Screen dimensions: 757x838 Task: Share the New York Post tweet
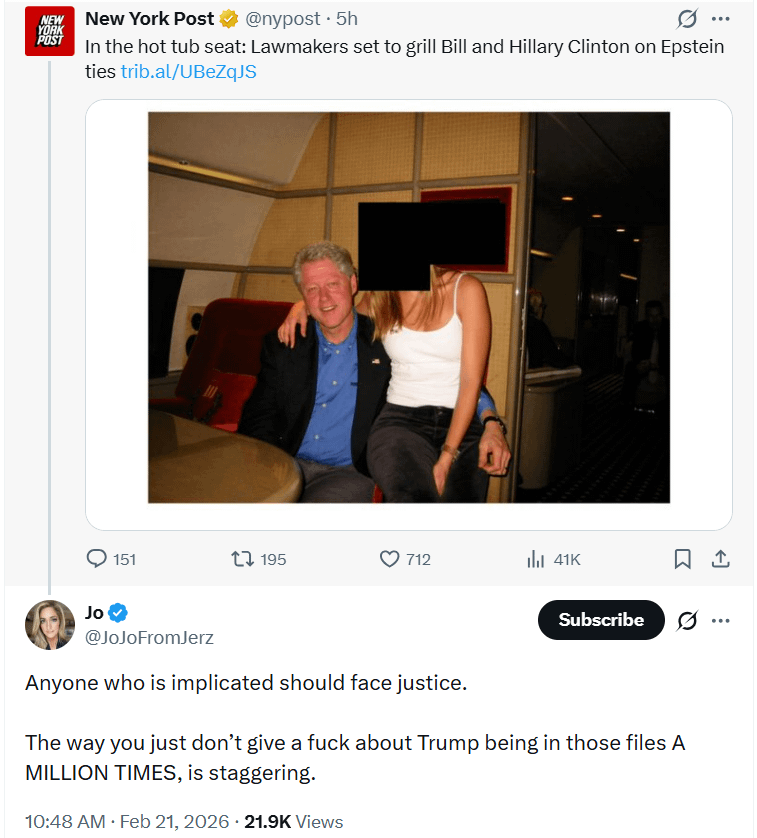tap(720, 559)
